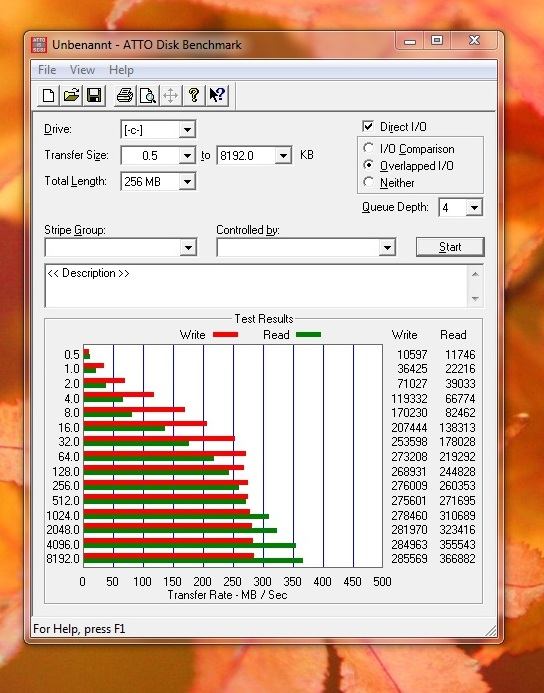Toggle the Direct I/O checkbox

tap(368, 126)
